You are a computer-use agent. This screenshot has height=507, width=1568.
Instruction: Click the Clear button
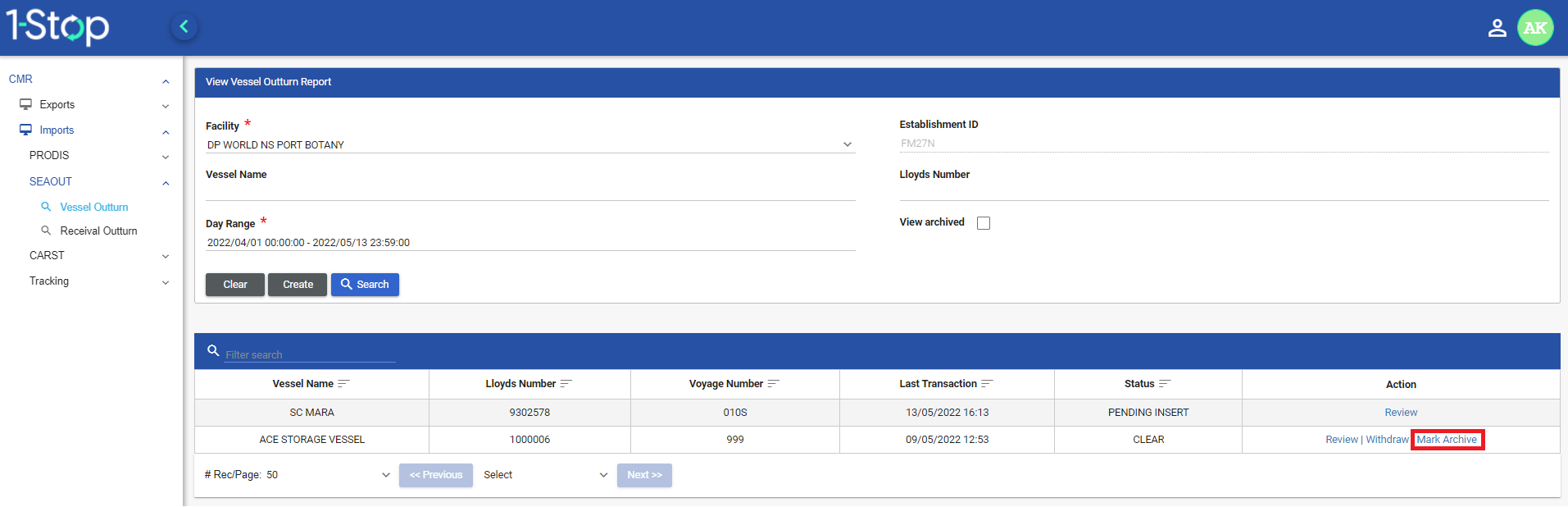[235, 285]
